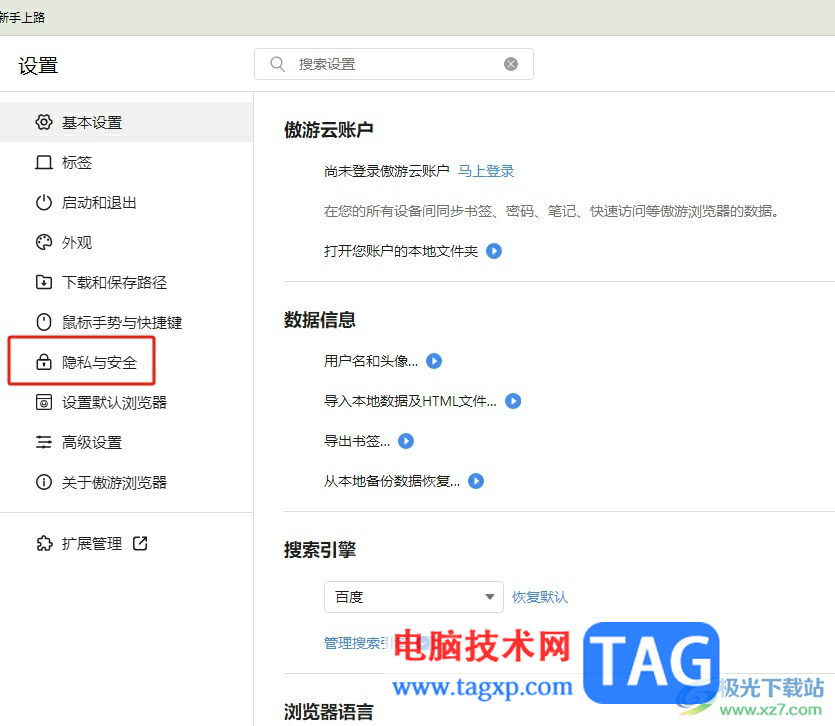This screenshot has height=726, width=835.
Task: Click the gear icon beside 基本设置
Action: [44, 122]
